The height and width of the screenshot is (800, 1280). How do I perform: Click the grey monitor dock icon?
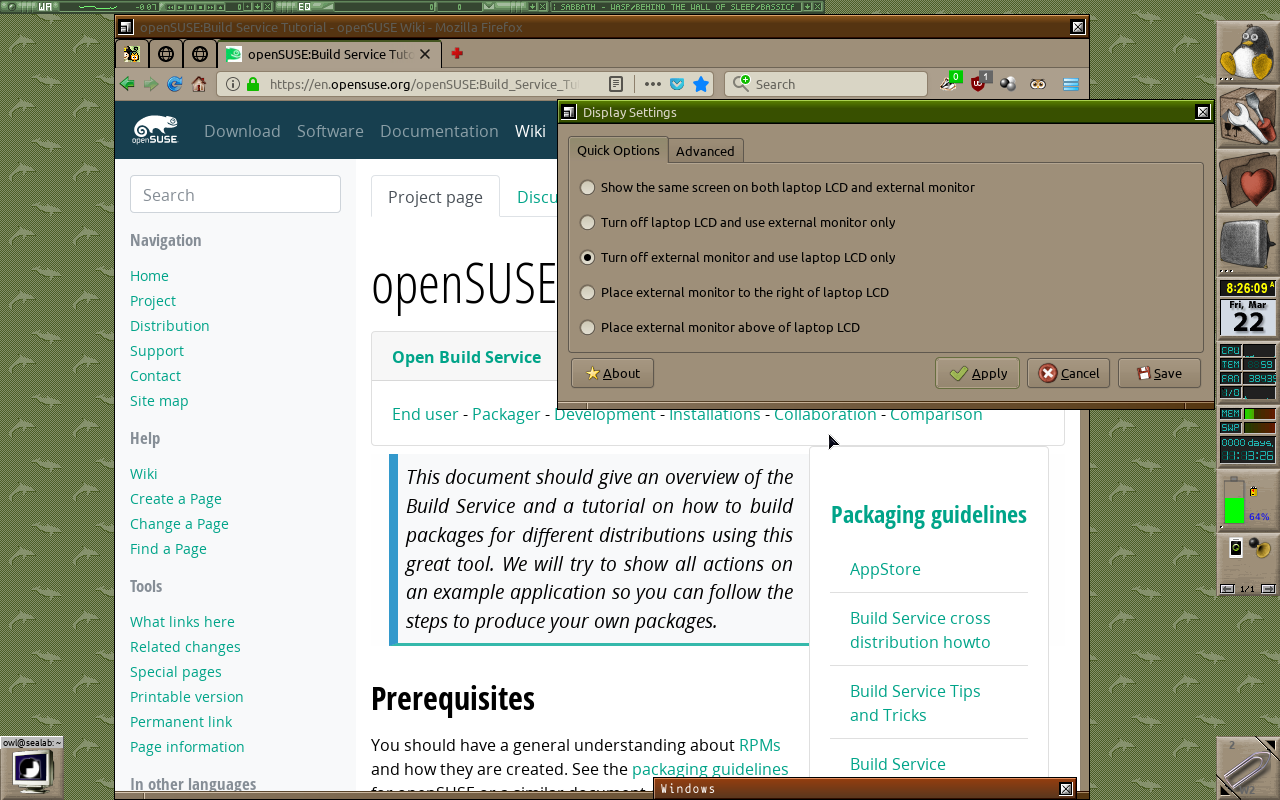click(x=1247, y=244)
